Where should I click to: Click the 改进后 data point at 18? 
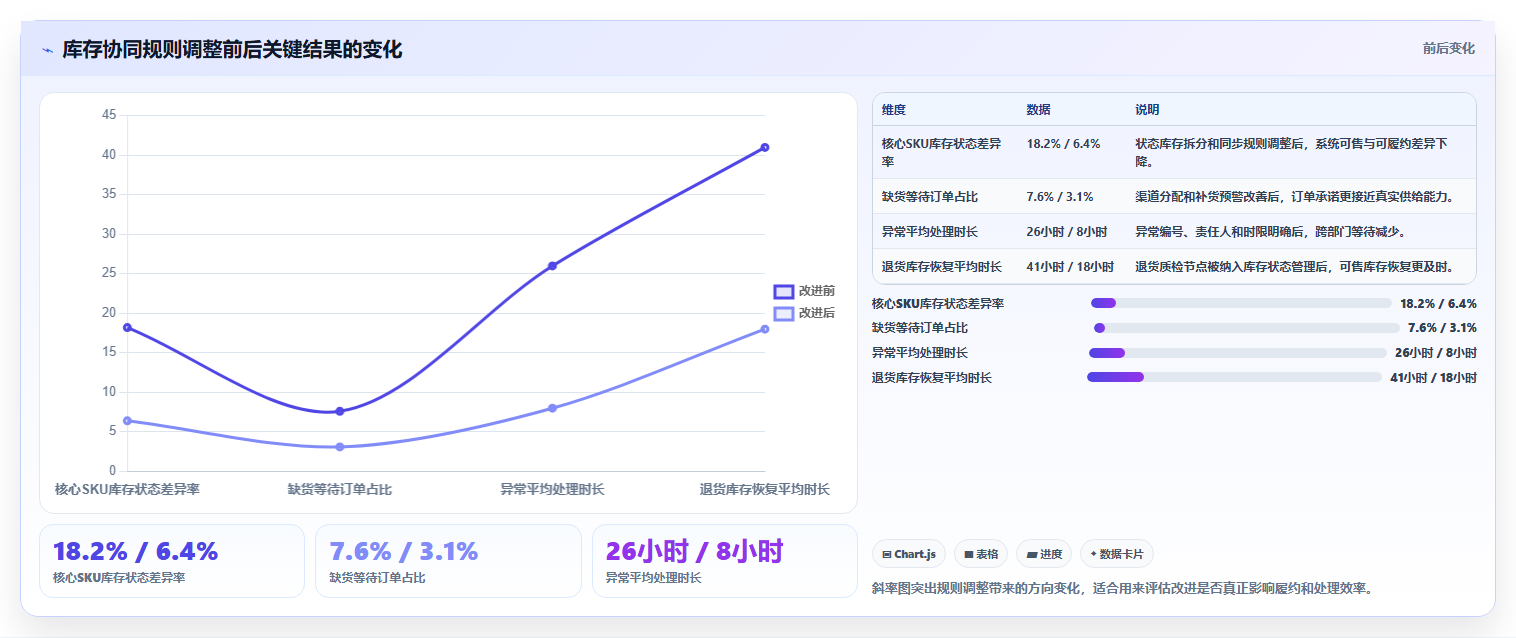click(765, 329)
